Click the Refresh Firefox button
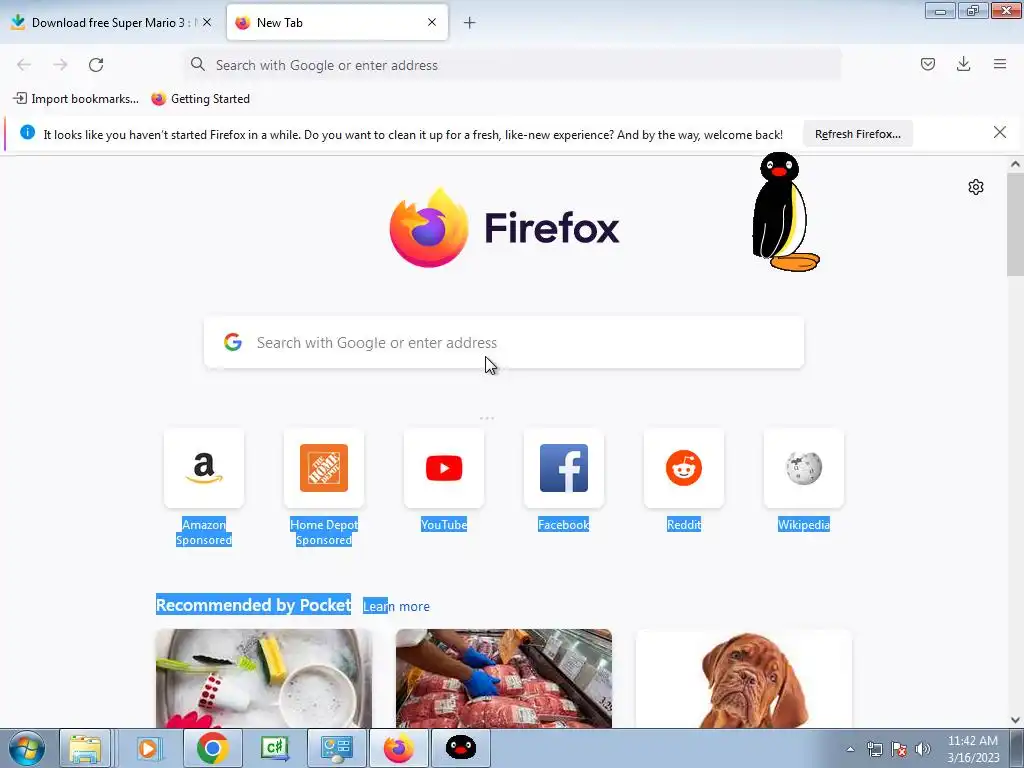The height and width of the screenshot is (768, 1024). (857, 134)
